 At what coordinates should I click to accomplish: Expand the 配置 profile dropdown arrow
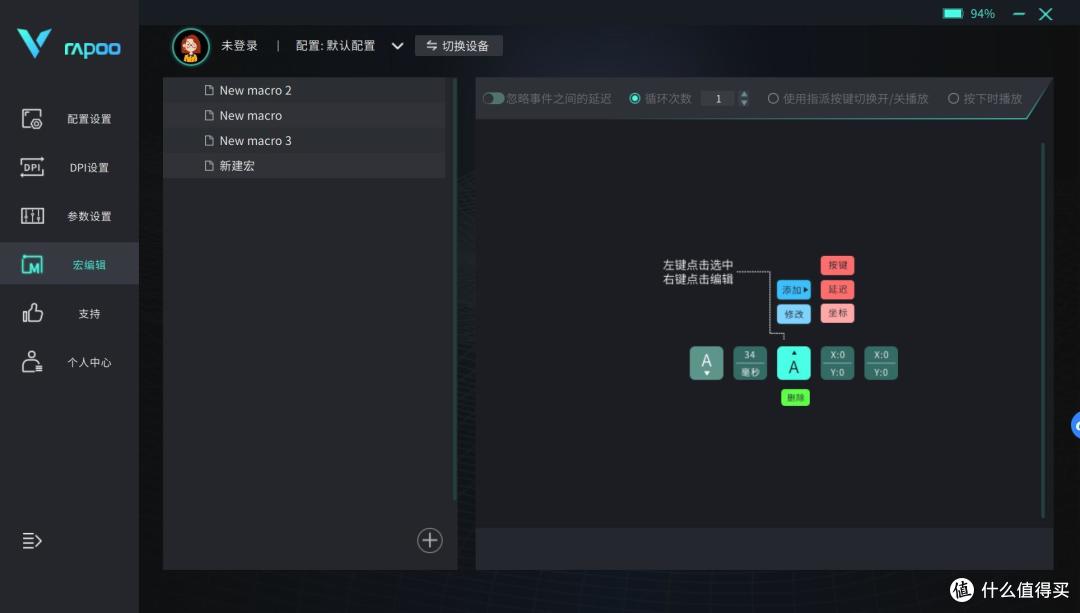click(397, 46)
